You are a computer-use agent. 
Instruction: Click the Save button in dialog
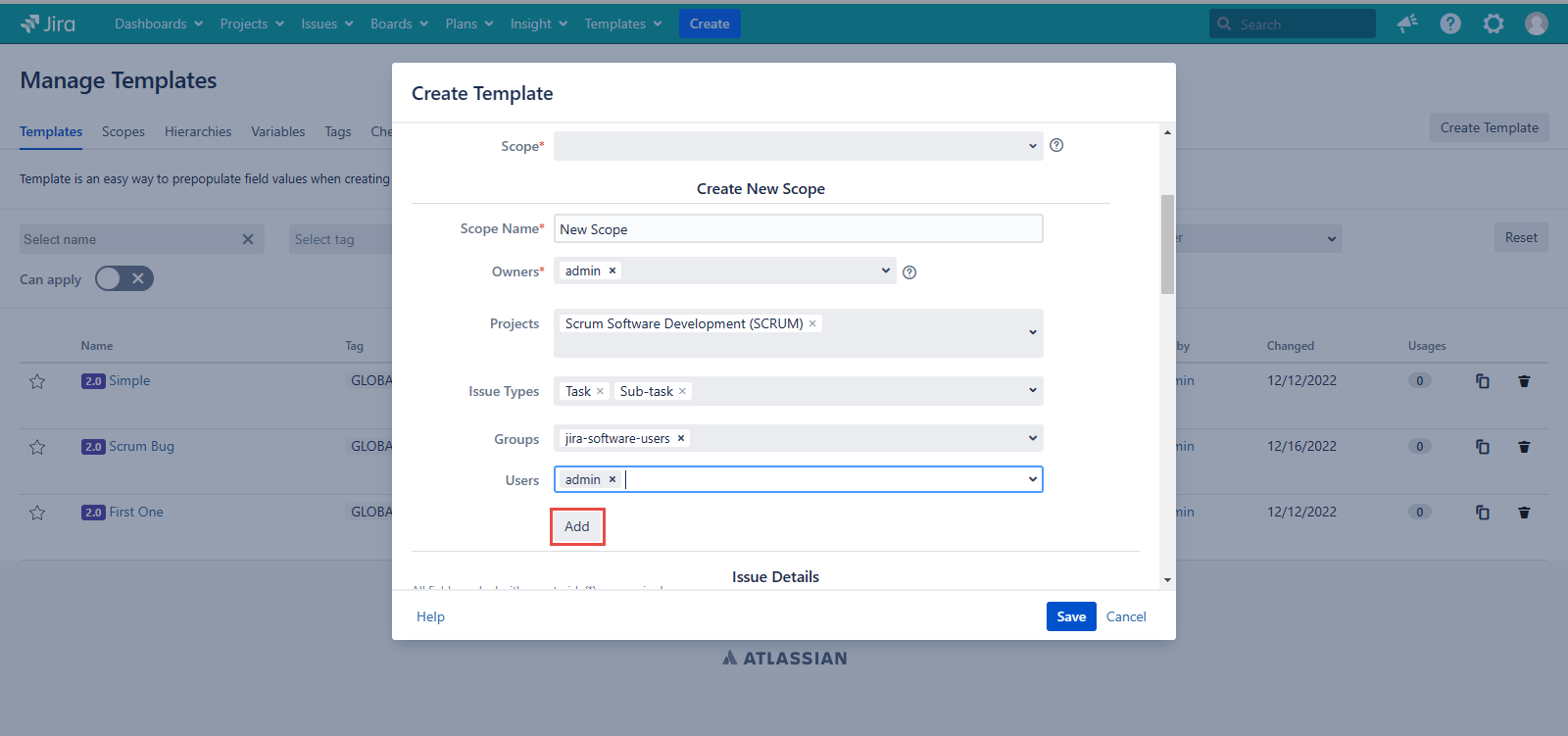[1070, 616]
